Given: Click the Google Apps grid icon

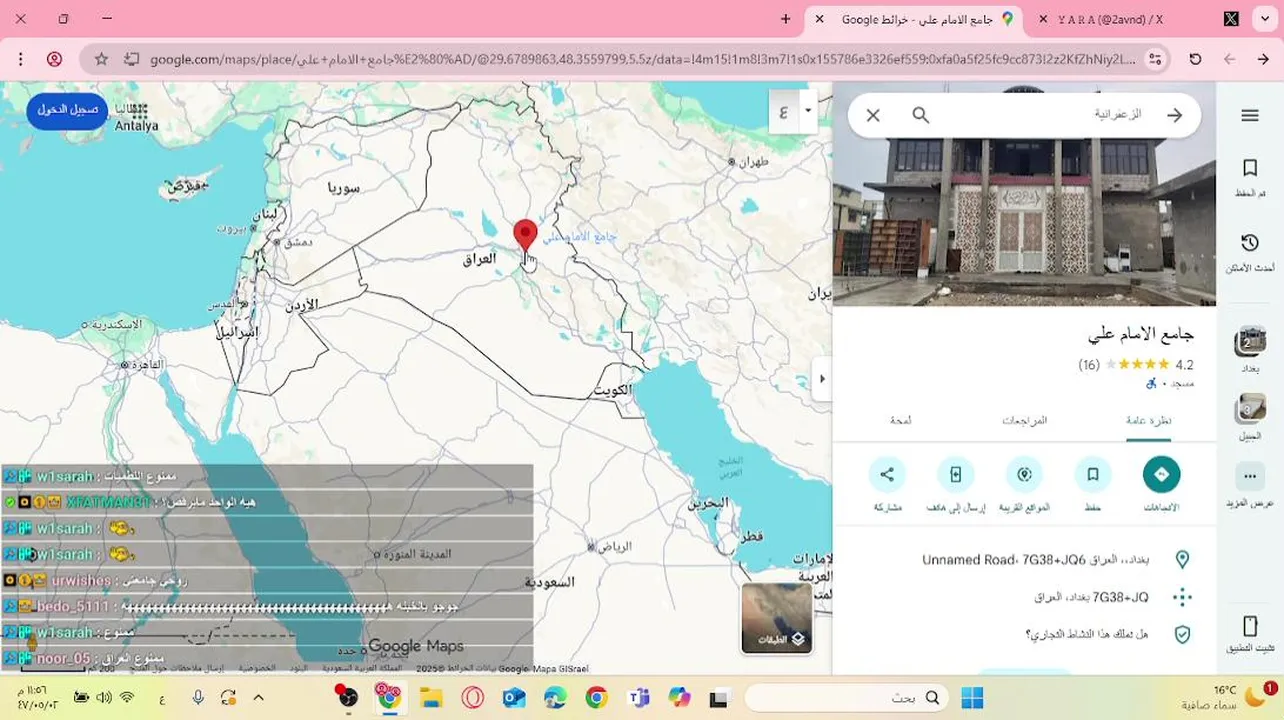Looking at the screenshot, I should click(x=140, y=109).
